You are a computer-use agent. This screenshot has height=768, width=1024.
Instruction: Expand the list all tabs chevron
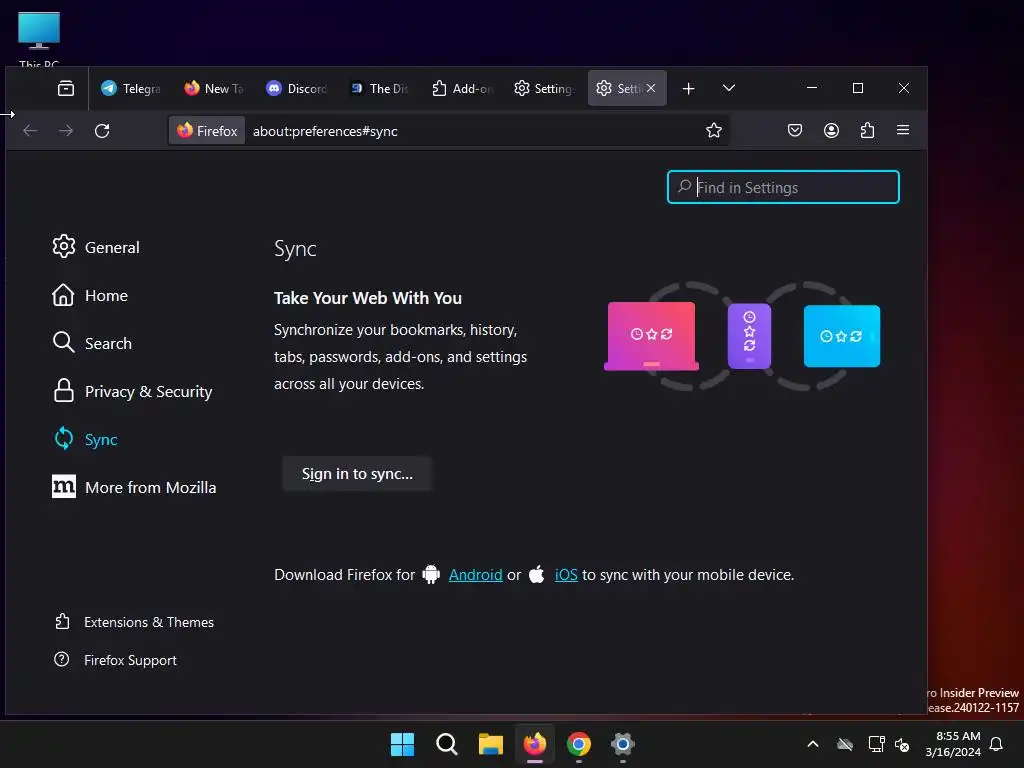click(x=729, y=88)
